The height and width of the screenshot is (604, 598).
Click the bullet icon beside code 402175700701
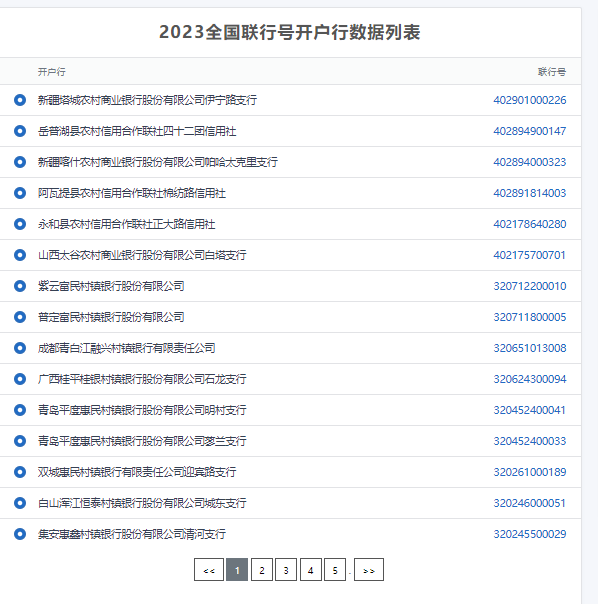pos(20,255)
